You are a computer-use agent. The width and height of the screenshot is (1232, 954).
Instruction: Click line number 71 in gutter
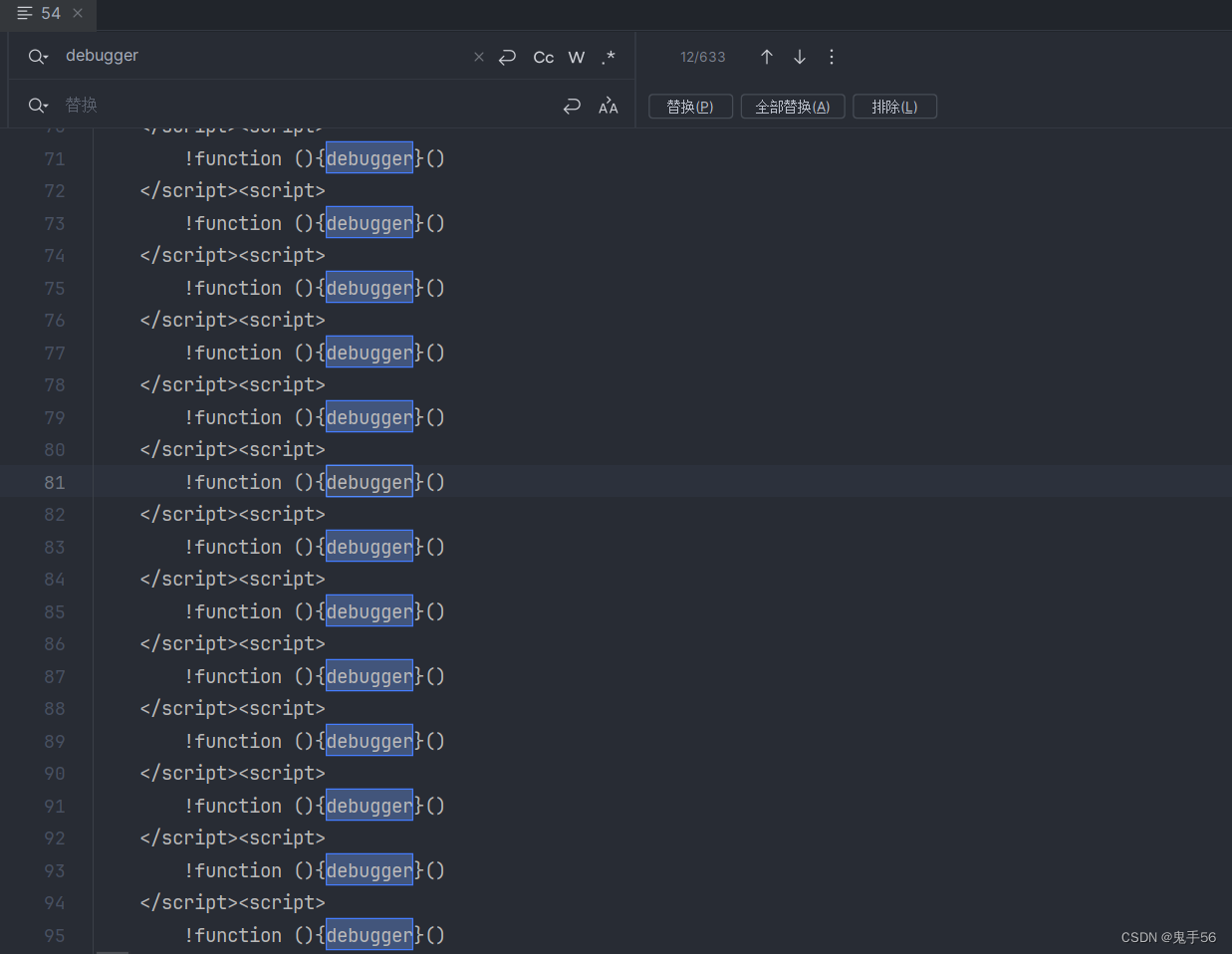55,159
